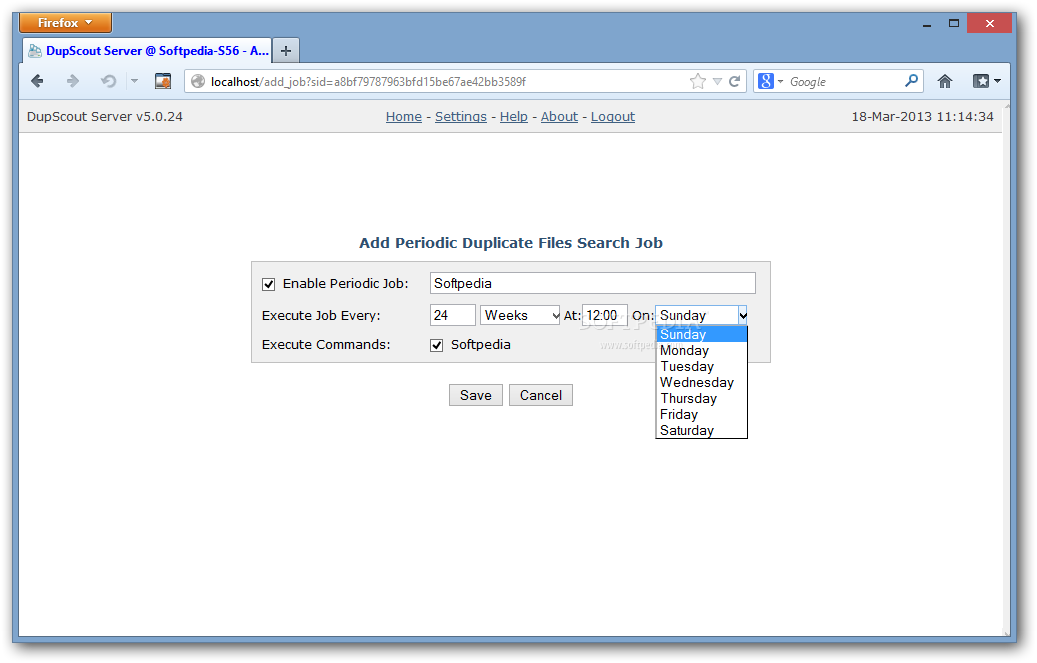Viewport: 1037px width, 663px height.
Task: Toggle the Enable Periodic Job checkbox
Action: [269, 284]
